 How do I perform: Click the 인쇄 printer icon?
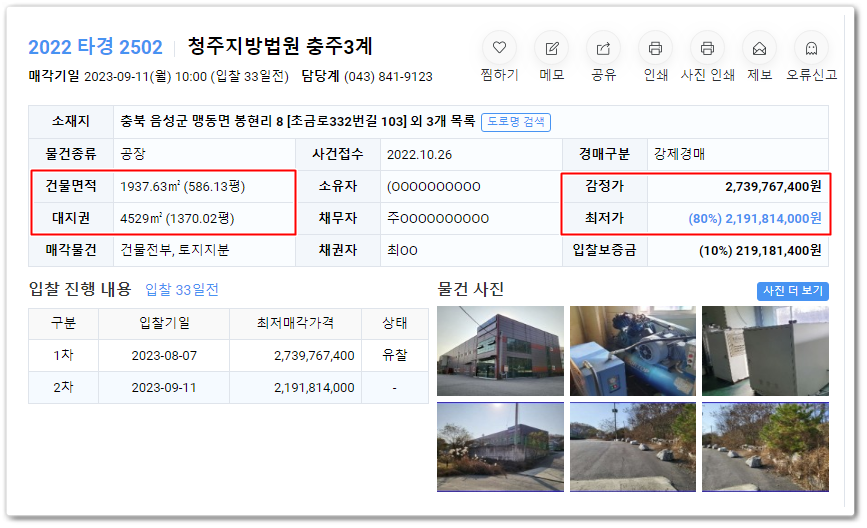tap(655, 48)
